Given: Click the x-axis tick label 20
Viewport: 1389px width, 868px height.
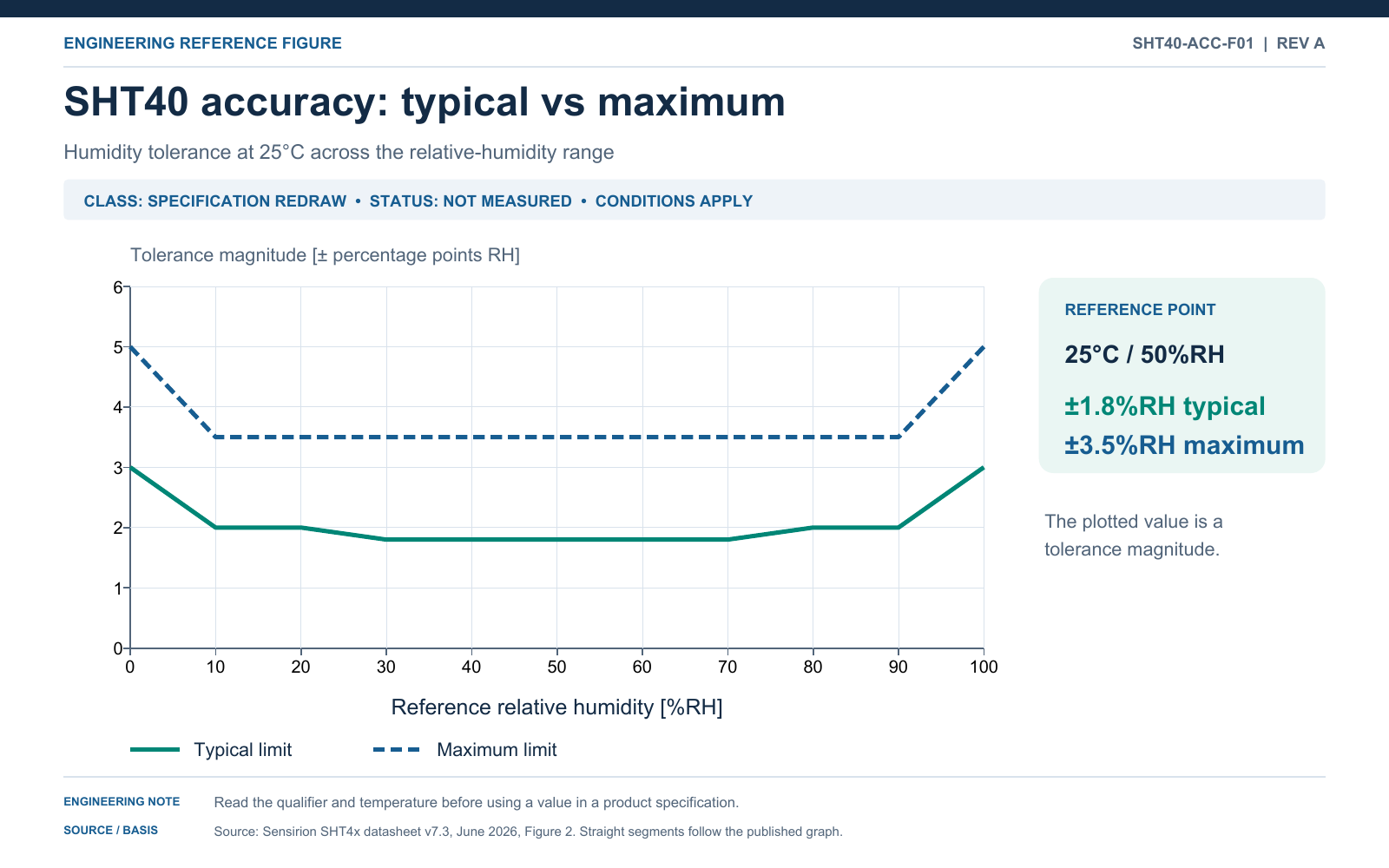Looking at the screenshot, I should click(x=300, y=667).
